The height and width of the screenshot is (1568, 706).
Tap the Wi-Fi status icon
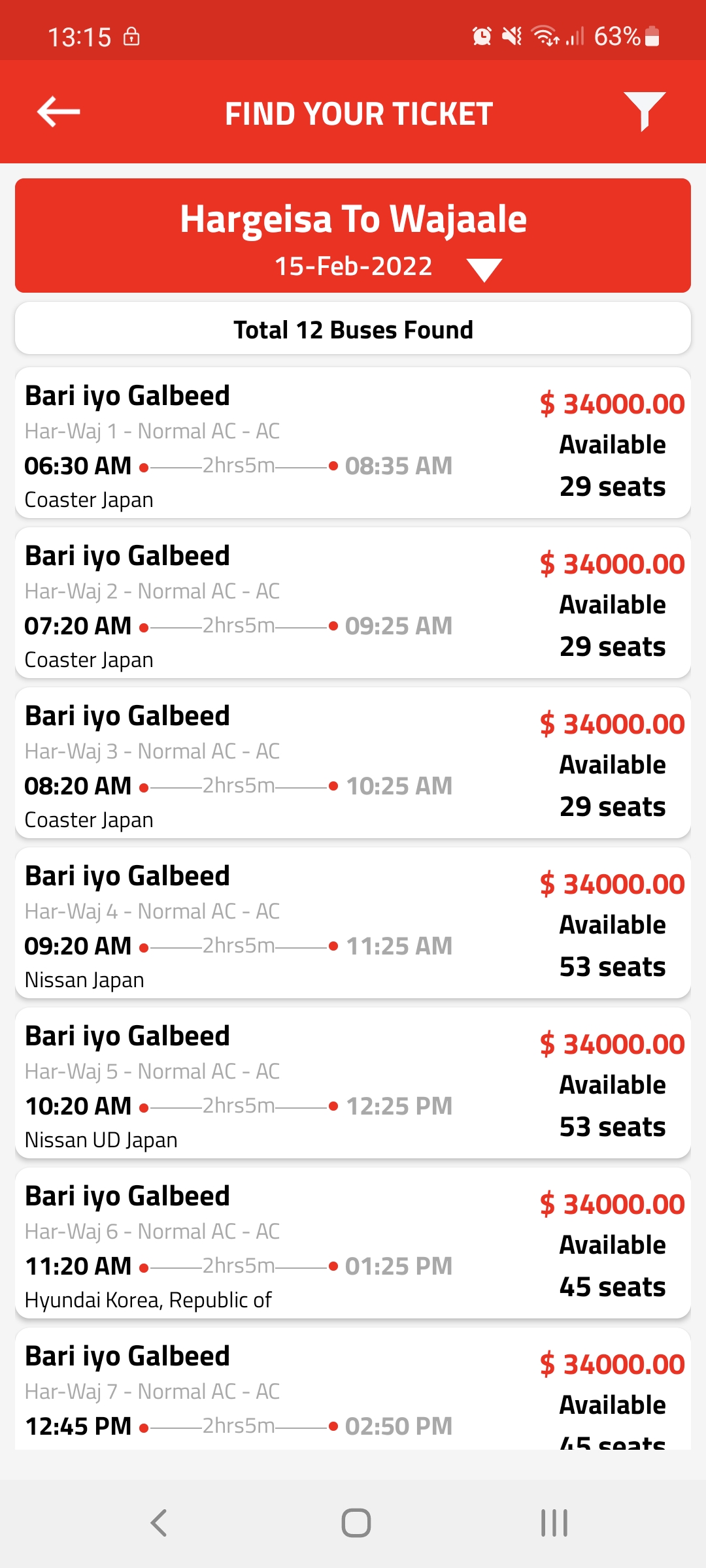(x=545, y=37)
